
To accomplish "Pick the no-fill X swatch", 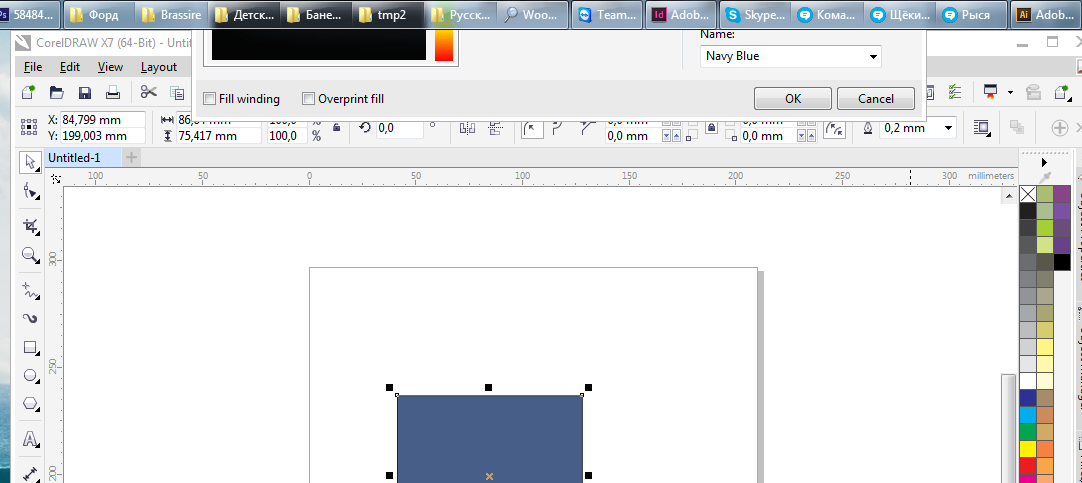I will pyautogui.click(x=1027, y=194).
